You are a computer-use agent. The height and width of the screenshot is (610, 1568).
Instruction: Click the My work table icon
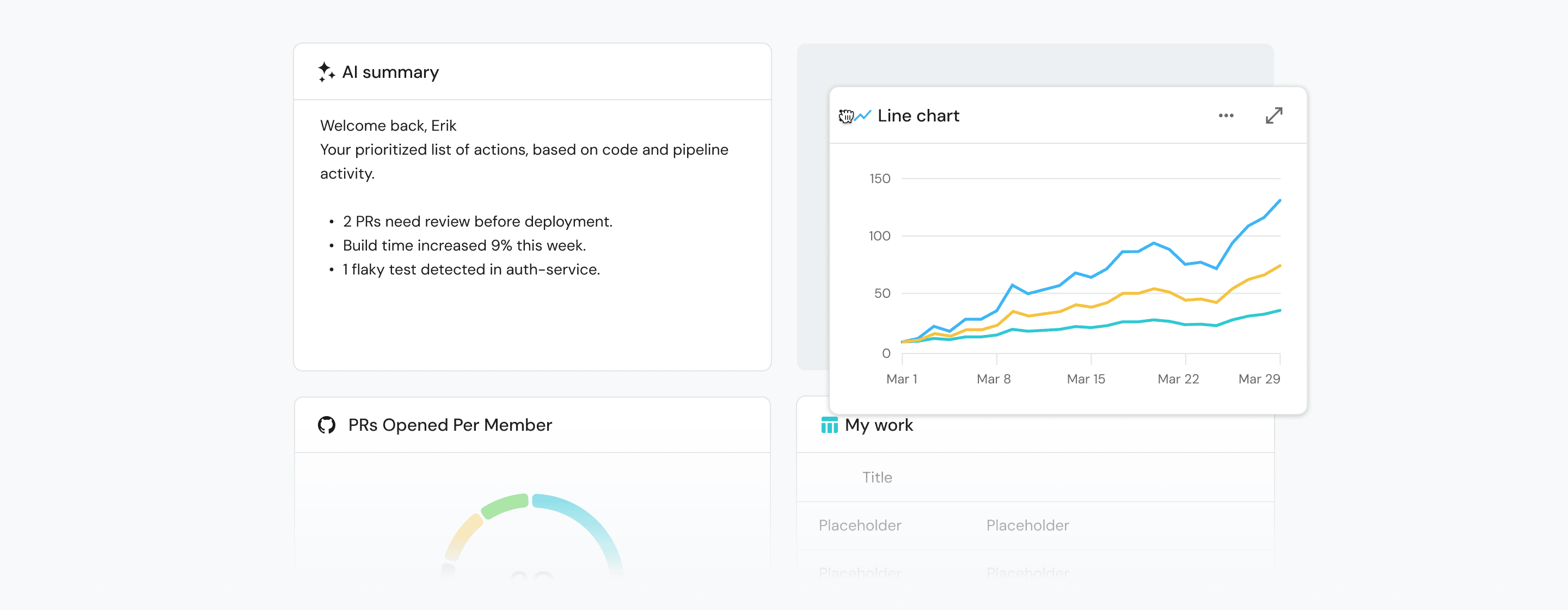click(829, 425)
